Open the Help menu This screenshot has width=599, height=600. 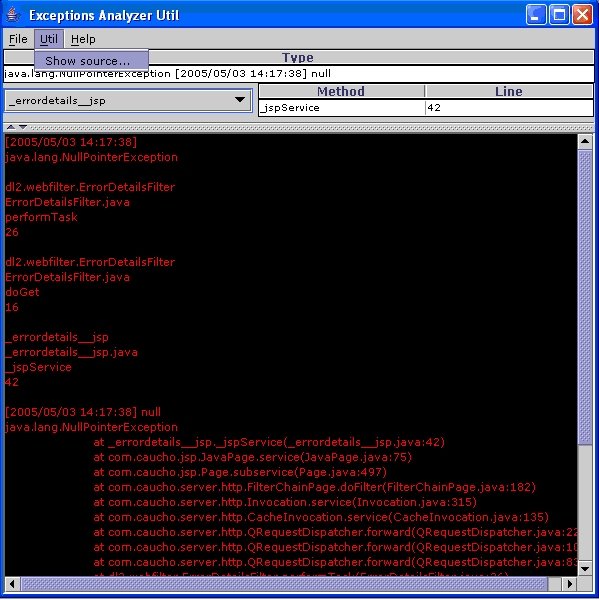coord(83,39)
